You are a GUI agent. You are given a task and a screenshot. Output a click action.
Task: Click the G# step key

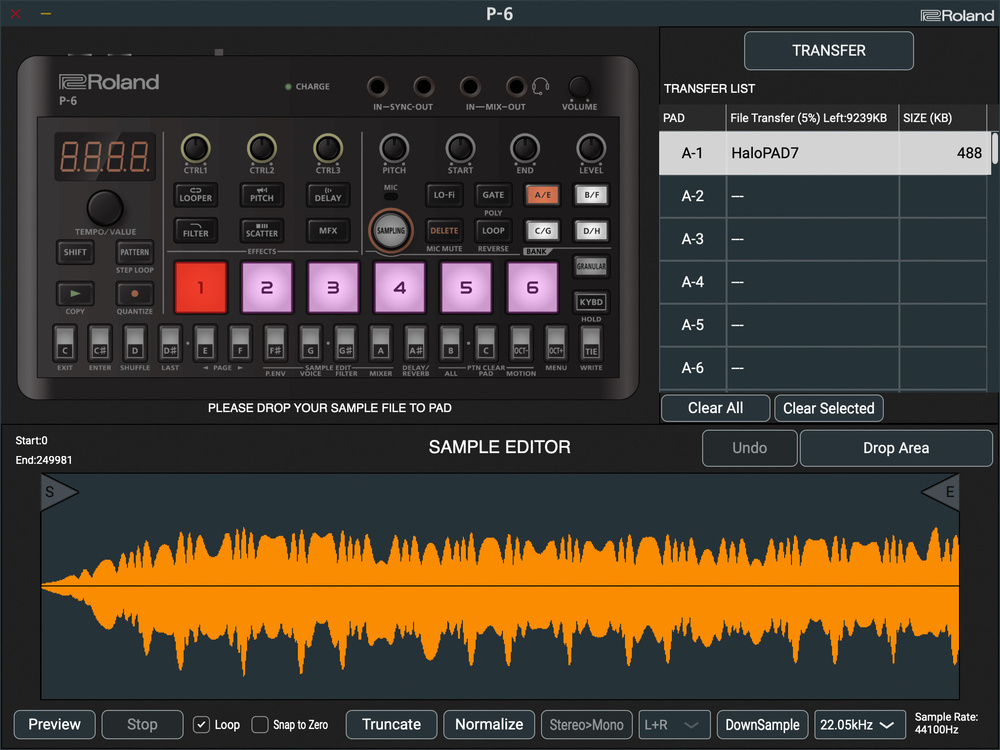(x=345, y=344)
